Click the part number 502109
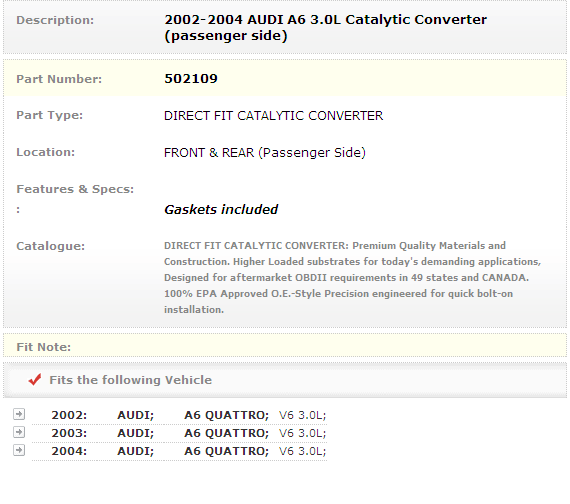 pos(191,79)
